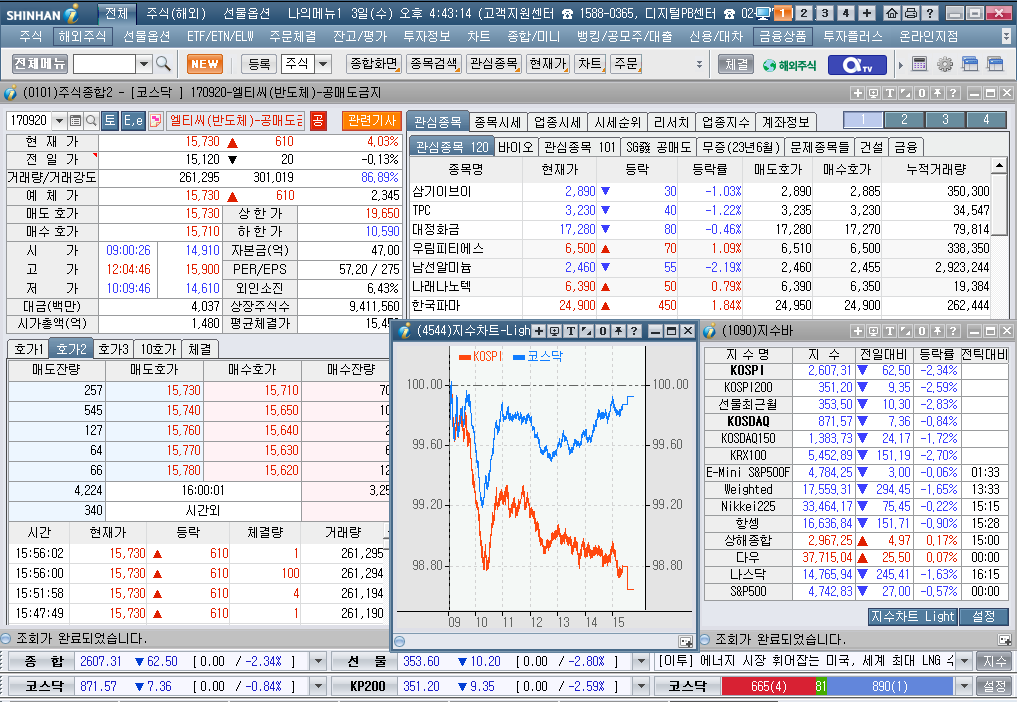
Task: Click the watchlist scrollbar up arrow
Action: pos(999,167)
